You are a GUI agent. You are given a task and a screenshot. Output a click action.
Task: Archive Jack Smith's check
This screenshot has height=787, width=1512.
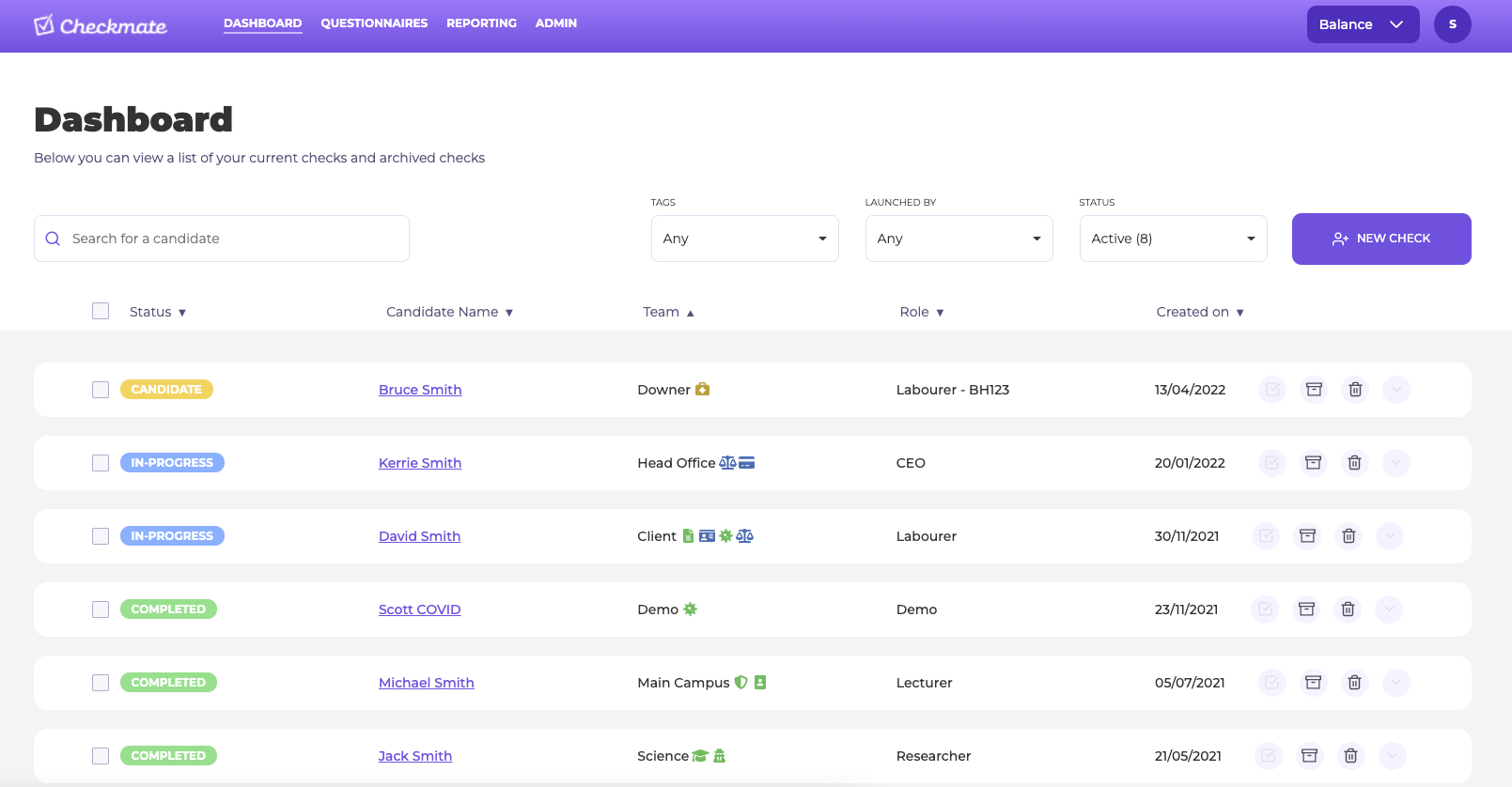pyautogui.click(x=1309, y=756)
